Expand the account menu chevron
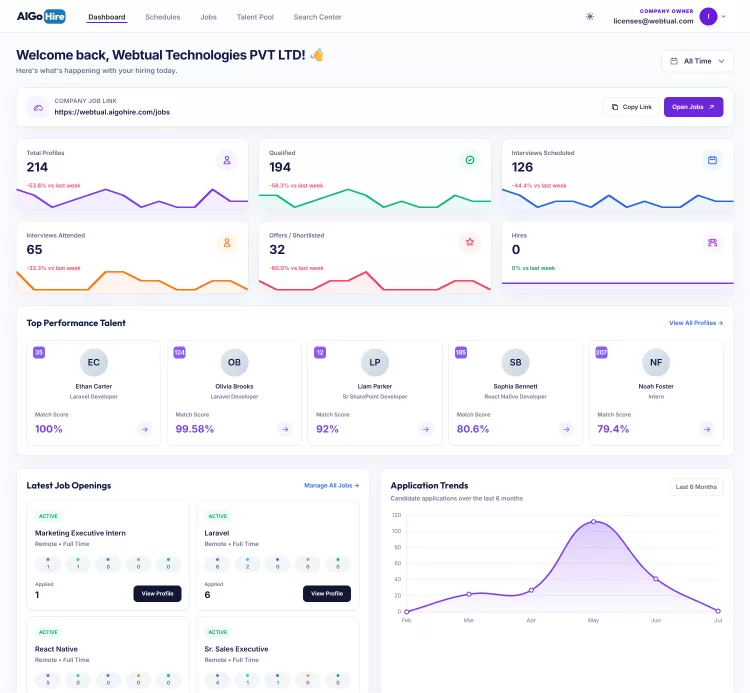750x693 pixels. [x=723, y=17]
